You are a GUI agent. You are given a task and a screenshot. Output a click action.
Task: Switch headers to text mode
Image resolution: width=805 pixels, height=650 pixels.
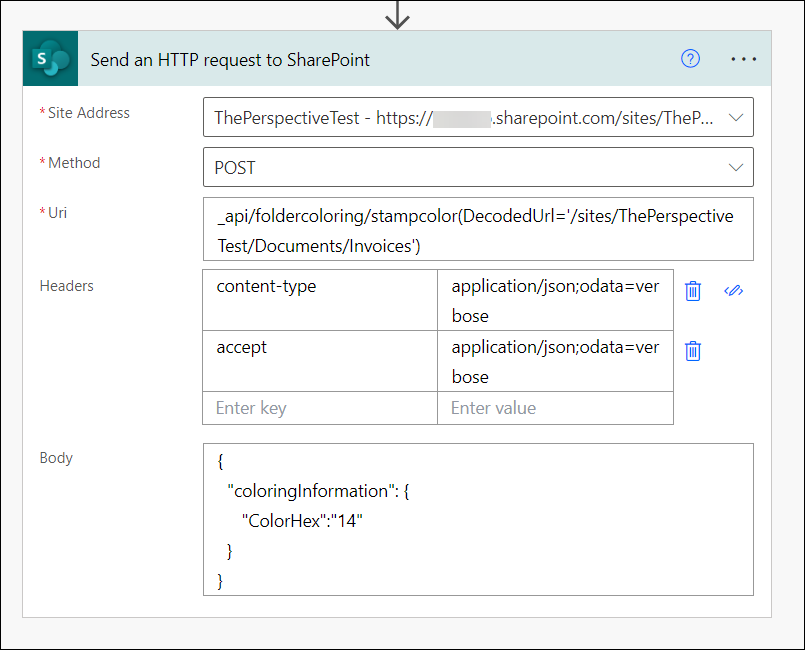pos(733,291)
